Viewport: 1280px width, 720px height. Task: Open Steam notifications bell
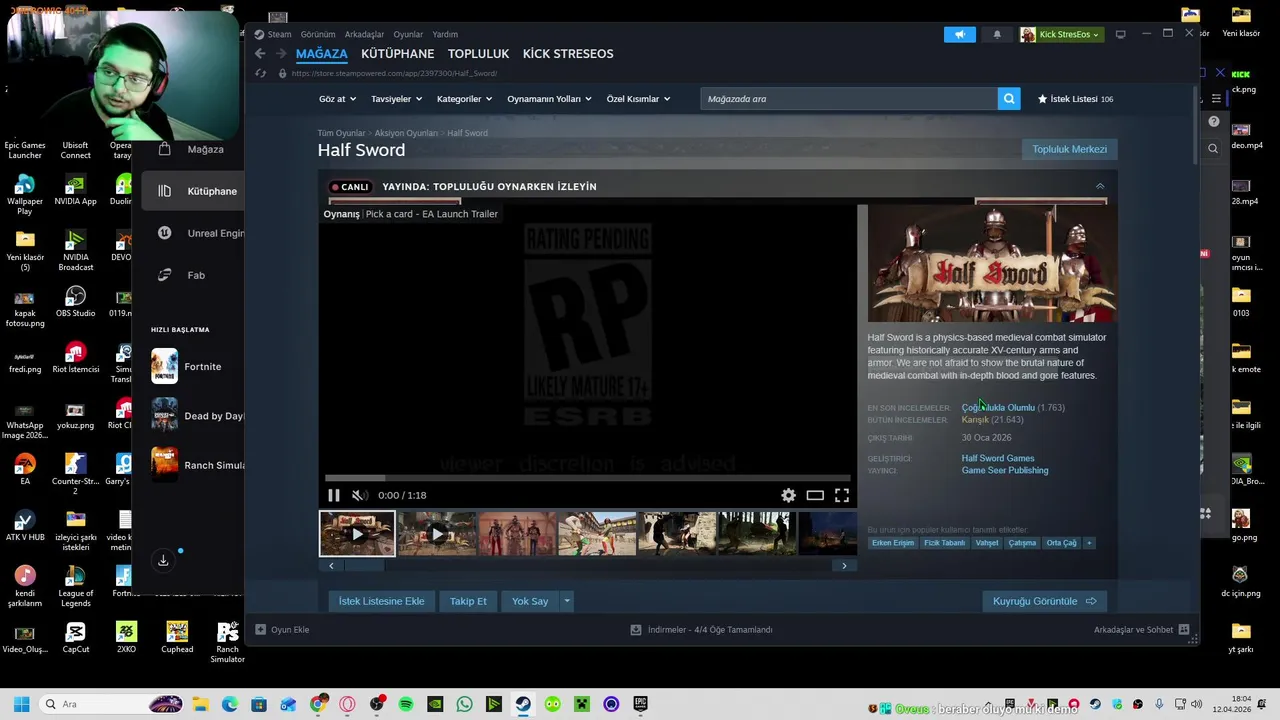coord(997,34)
